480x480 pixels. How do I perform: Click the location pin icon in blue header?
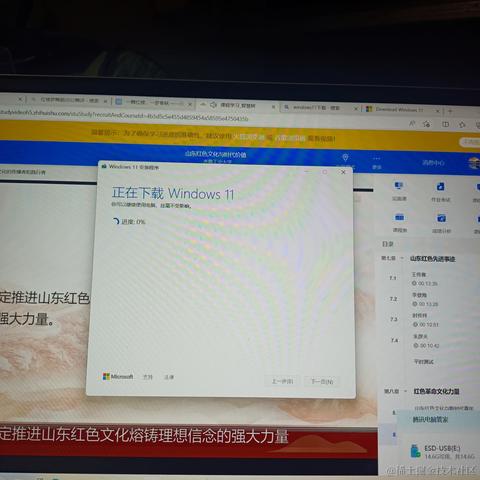pyautogui.click(x=345, y=158)
